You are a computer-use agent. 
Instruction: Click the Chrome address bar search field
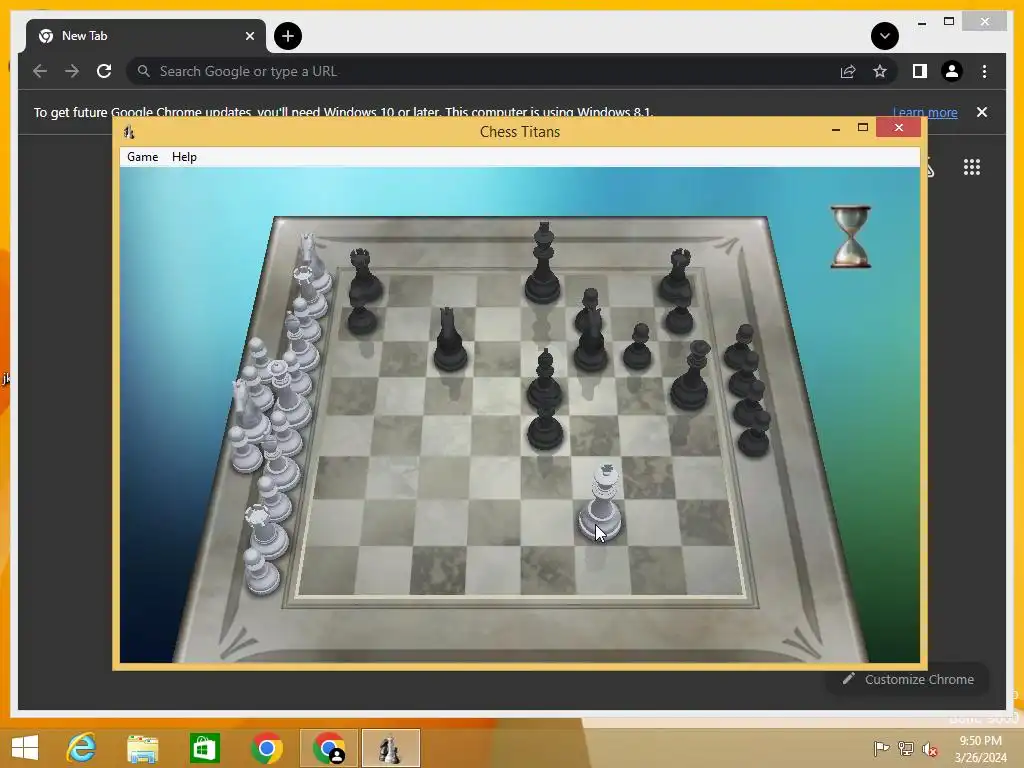pyautogui.click(x=483, y=71)
